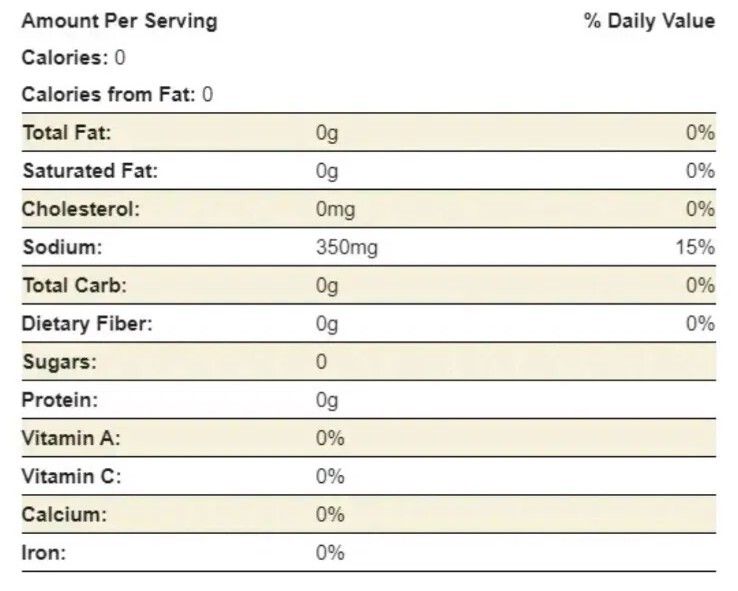This screenshot has width=738, height=591.
Task: Click the 15% daily value for Sodium
Action: click(x=694, y=248)
